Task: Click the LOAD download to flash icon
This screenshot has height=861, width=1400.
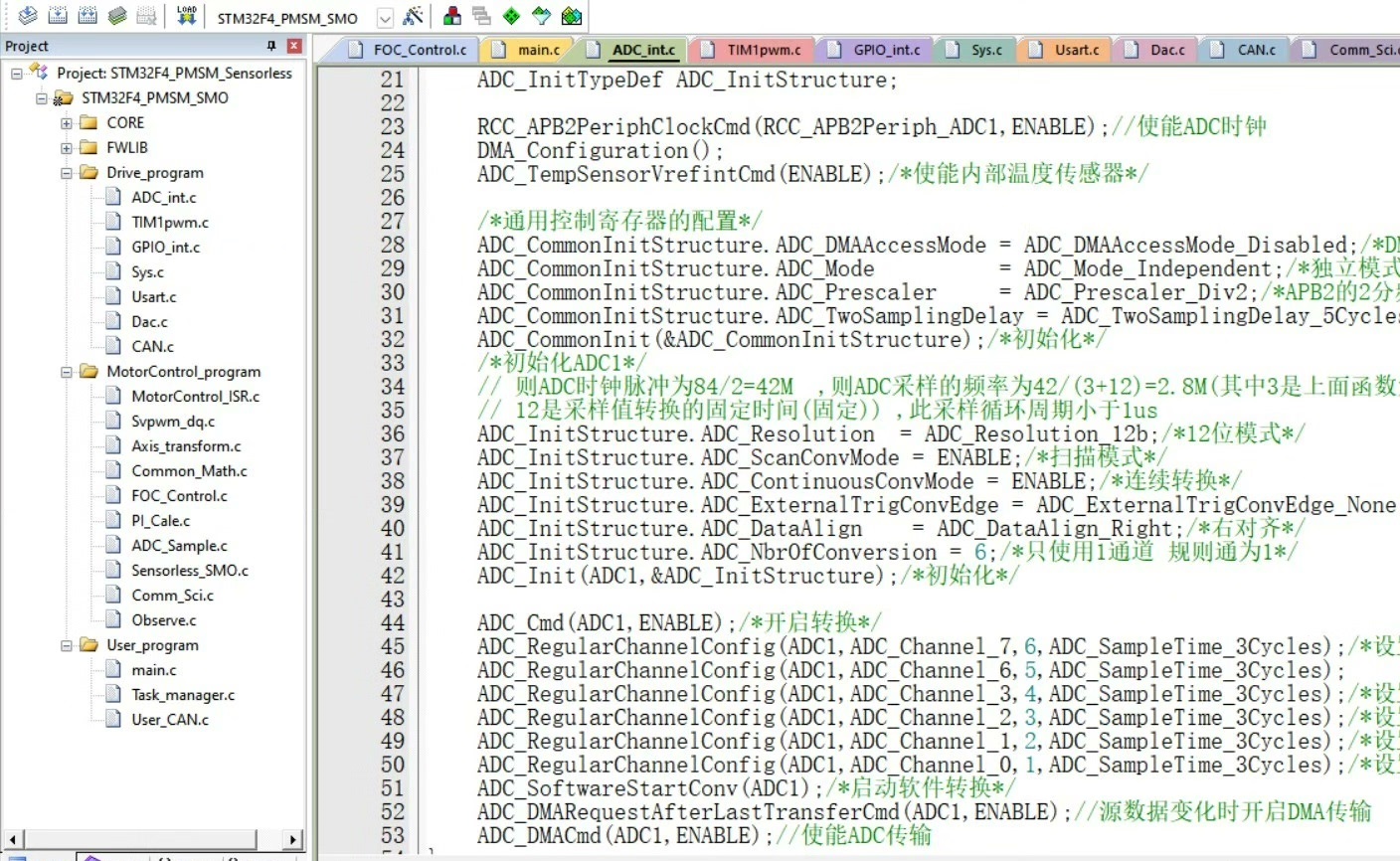Action: (x=187, y=16)
